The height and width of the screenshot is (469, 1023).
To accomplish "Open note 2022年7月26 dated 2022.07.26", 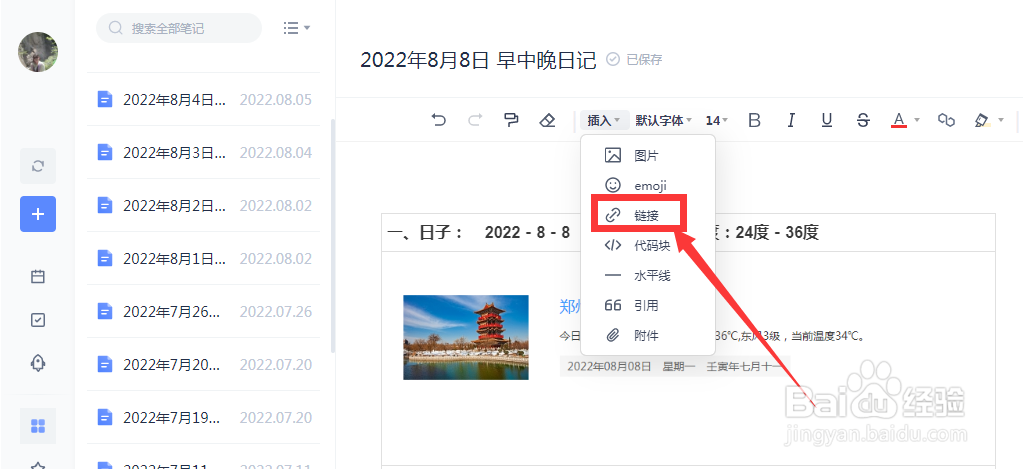I will point(204,312).
